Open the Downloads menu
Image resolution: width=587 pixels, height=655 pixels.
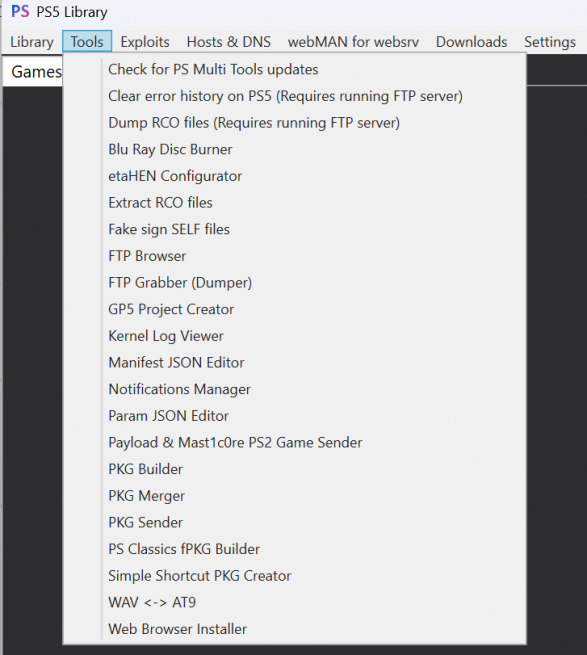coord(471,42)
